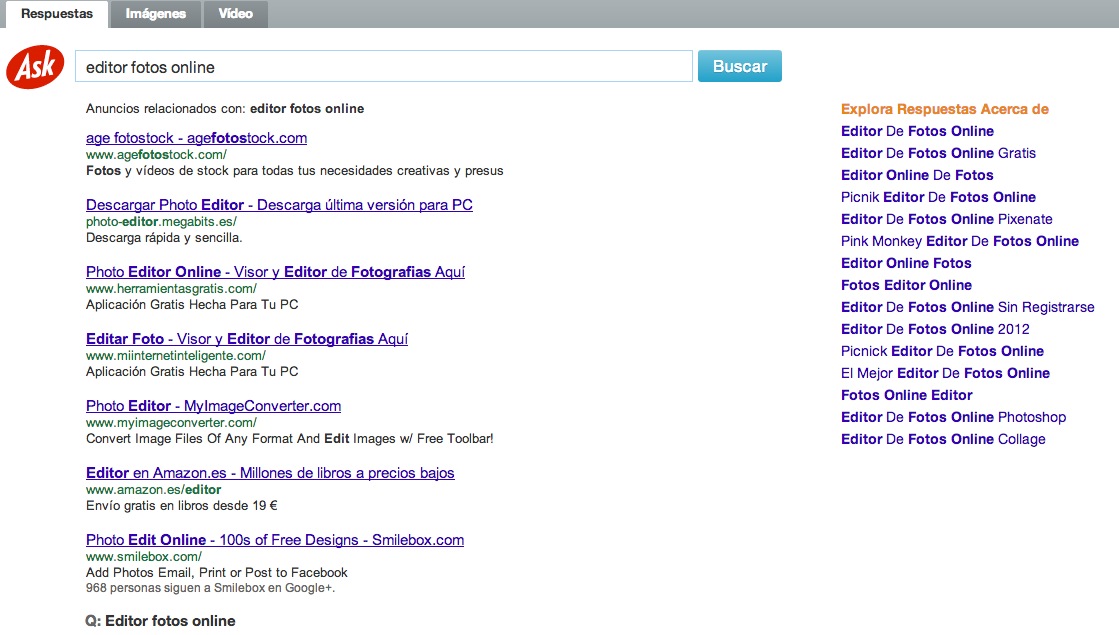1119x635 pixels.
Task: Select 'Editor De Fotos Online Photoshop' suggestion
Action: [x=953, y=417]
